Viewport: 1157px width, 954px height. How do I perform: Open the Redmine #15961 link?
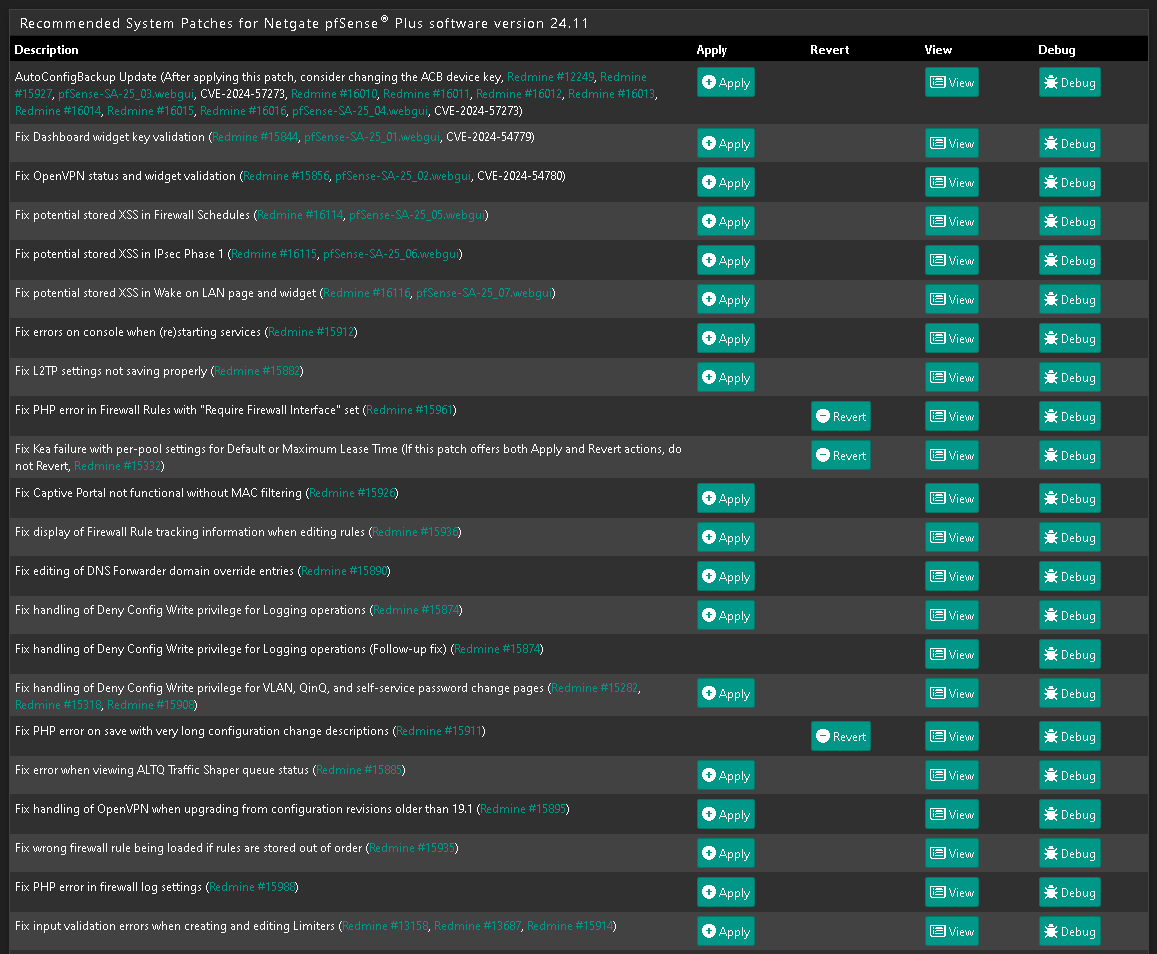(x=410, y=410)
